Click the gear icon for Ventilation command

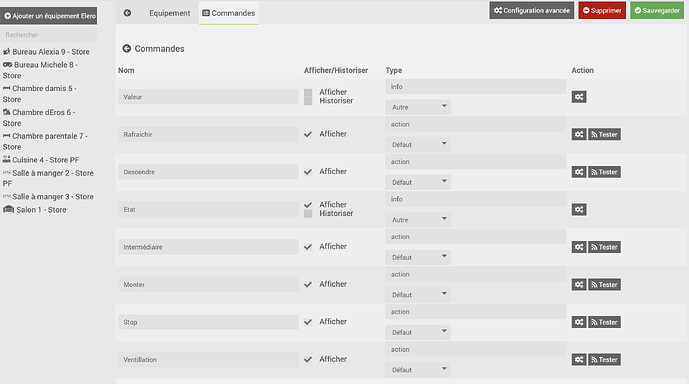tap(579, 359)
